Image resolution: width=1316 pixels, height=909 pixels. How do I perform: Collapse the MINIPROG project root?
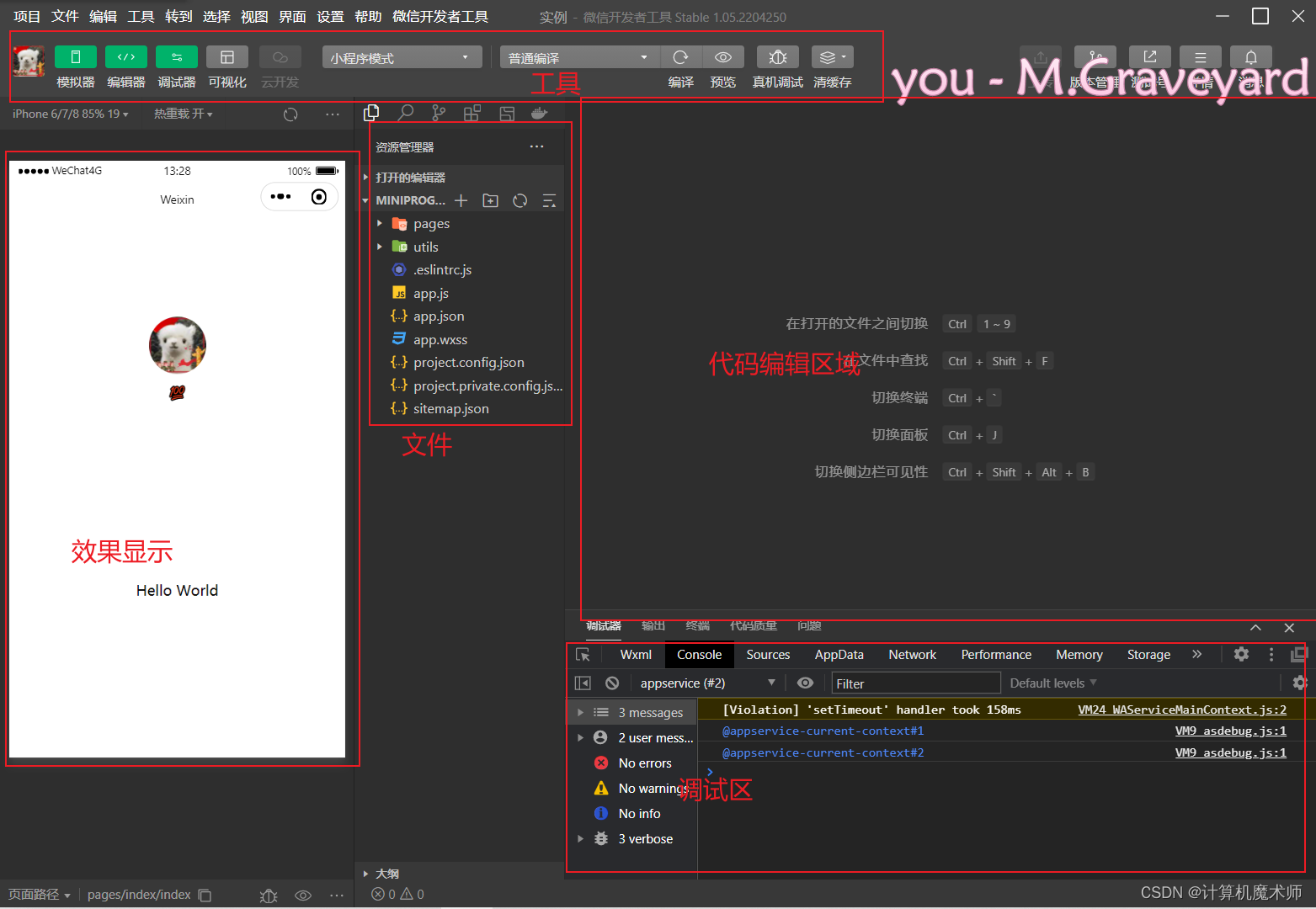(406, 200)
